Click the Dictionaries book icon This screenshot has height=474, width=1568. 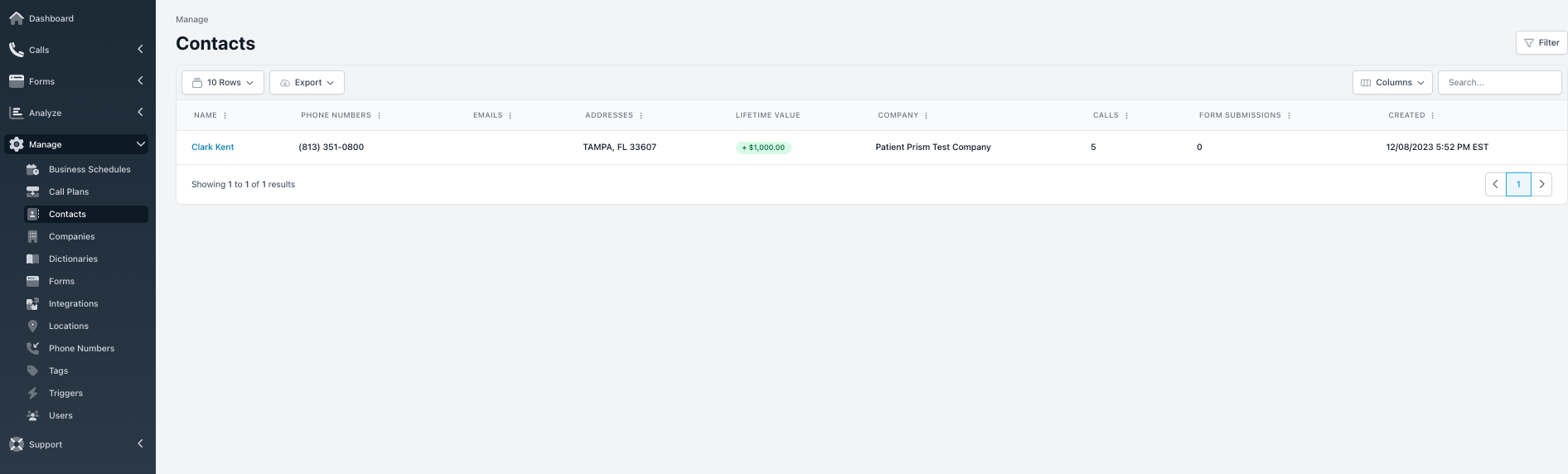(33, 259)
